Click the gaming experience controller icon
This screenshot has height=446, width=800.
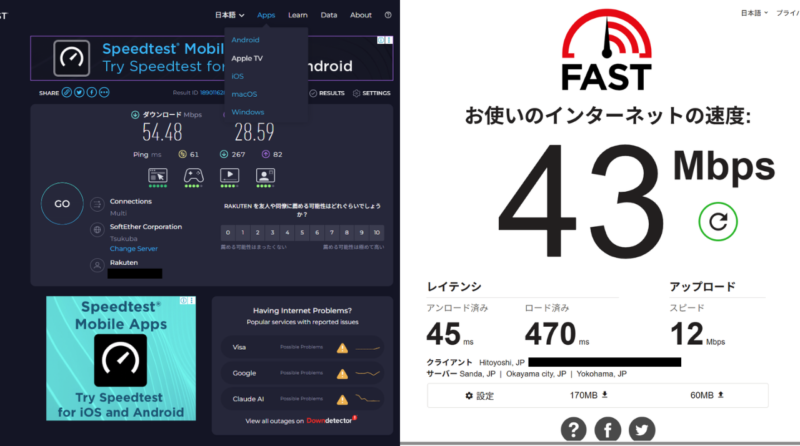tap(193, 177)
